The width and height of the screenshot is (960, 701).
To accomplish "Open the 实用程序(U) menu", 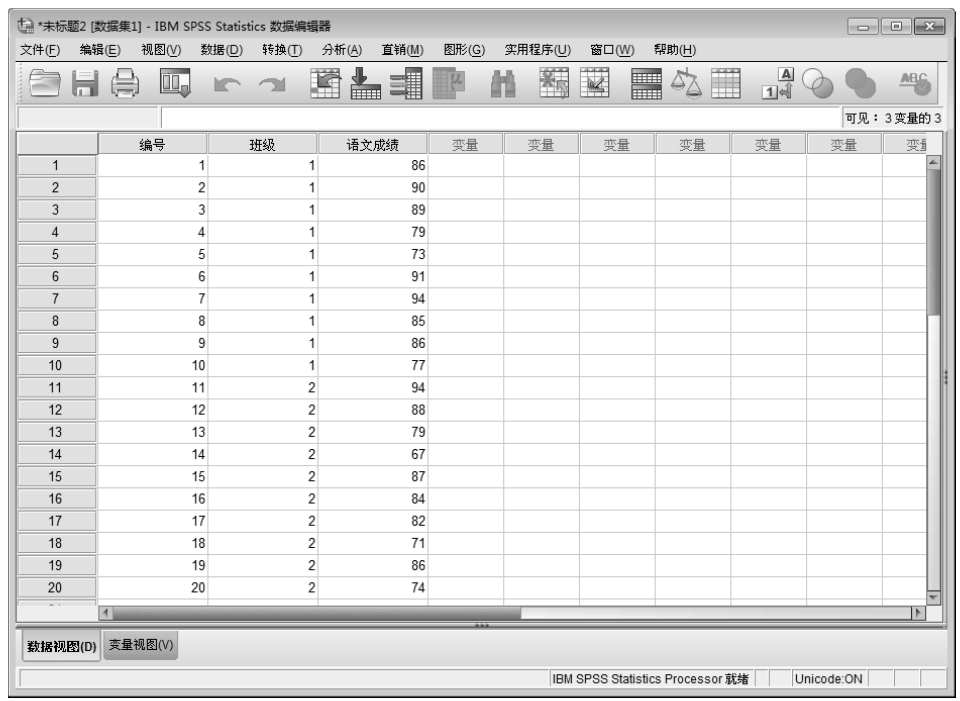I will 538,50.
